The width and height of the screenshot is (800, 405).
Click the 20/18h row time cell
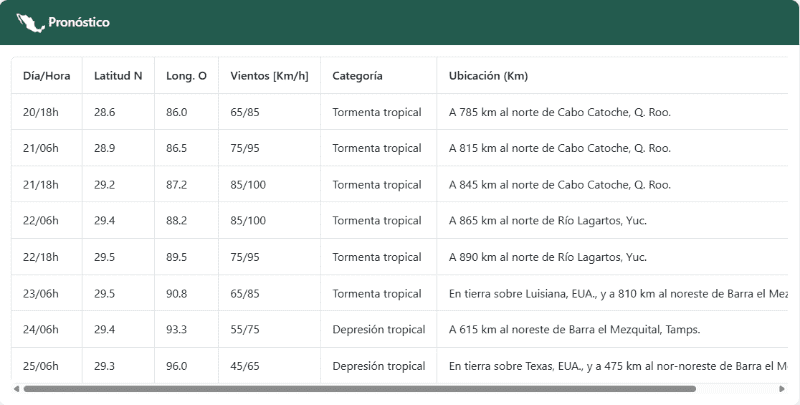tap(41, 112)
